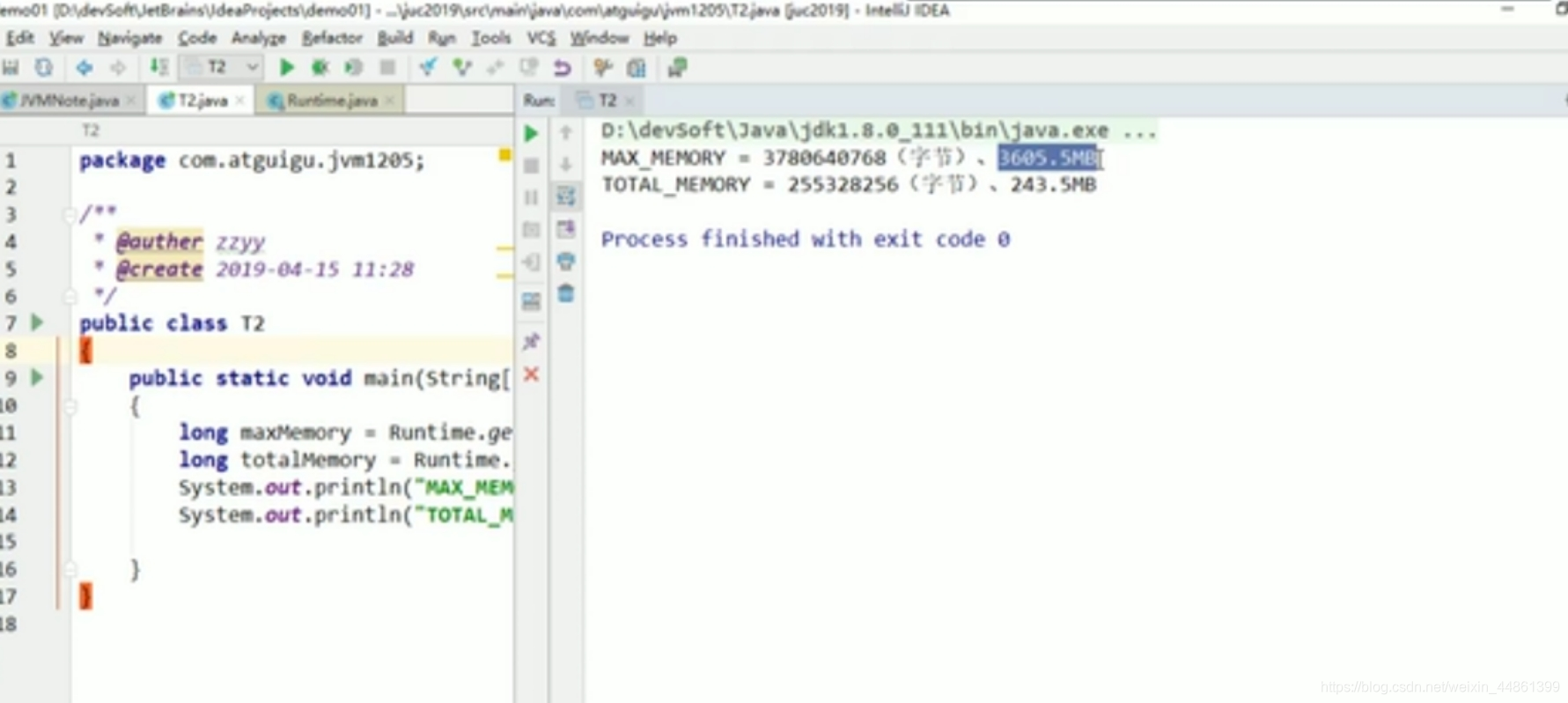Click the VCS Commit icon
This screenshot has width=1568, height=703.
click(461, 68)
